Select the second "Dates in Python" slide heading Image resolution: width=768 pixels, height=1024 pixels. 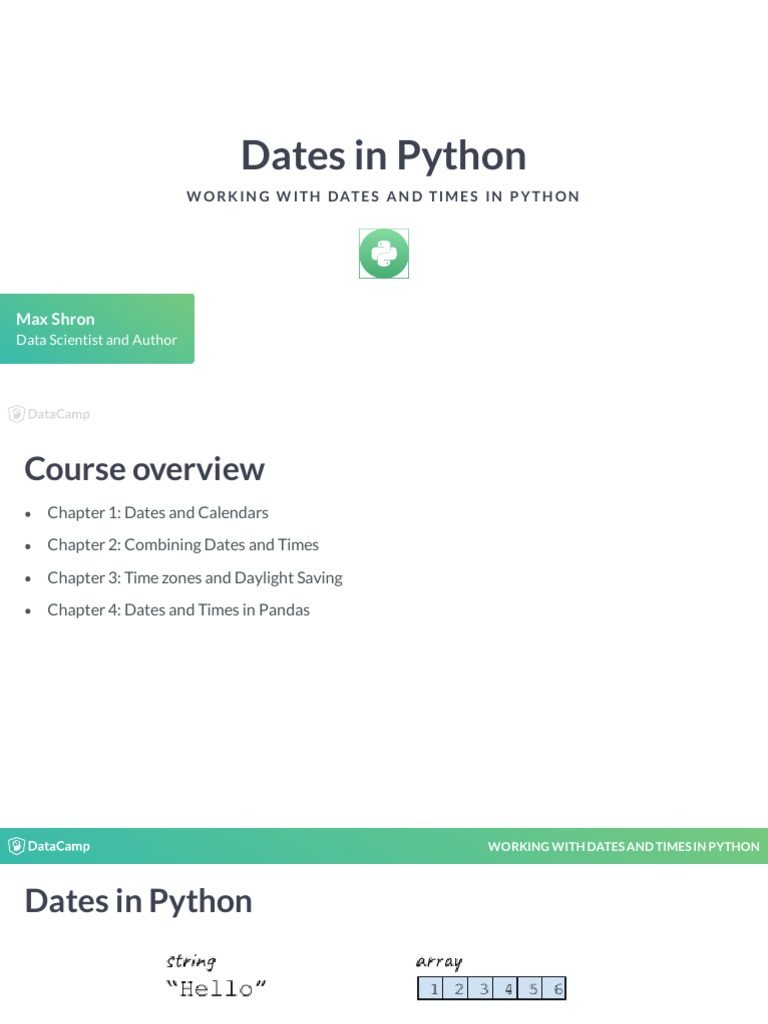click(138, 901)
